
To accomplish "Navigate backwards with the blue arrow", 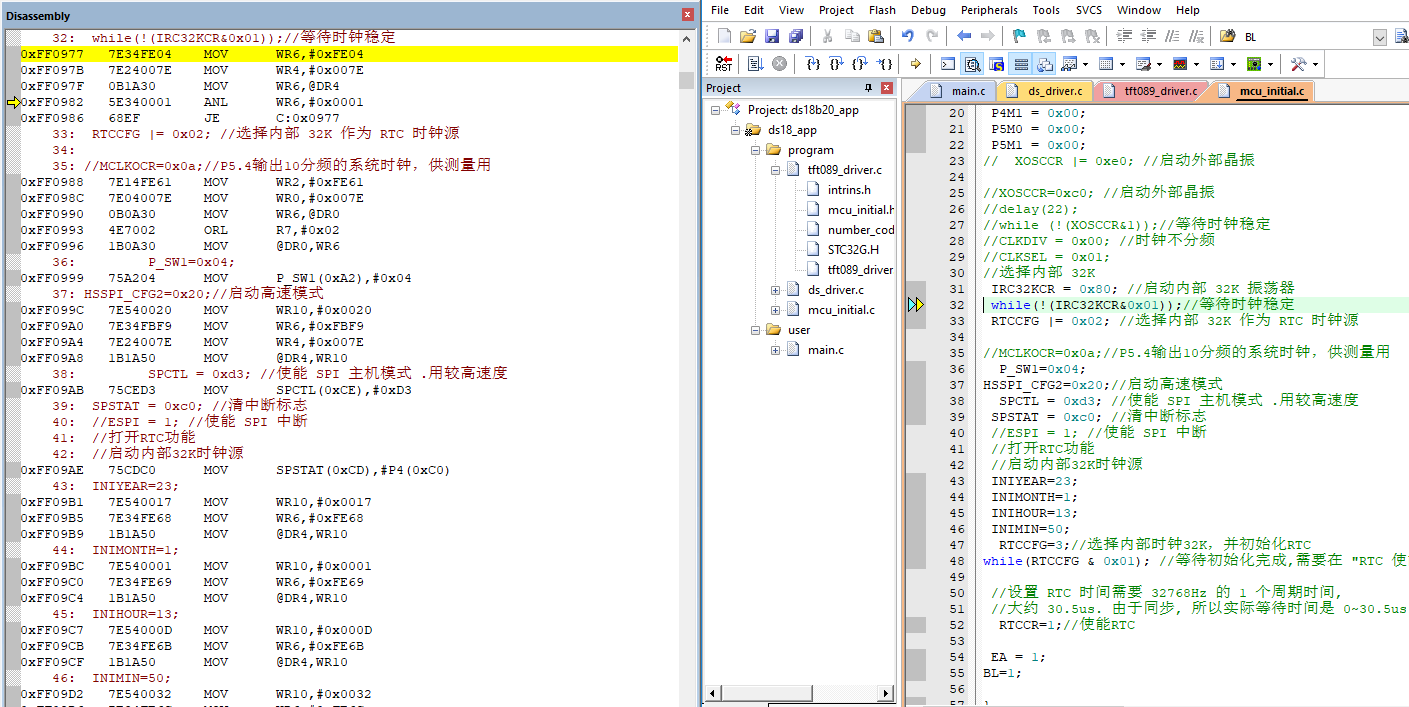I will click(964, 36).
